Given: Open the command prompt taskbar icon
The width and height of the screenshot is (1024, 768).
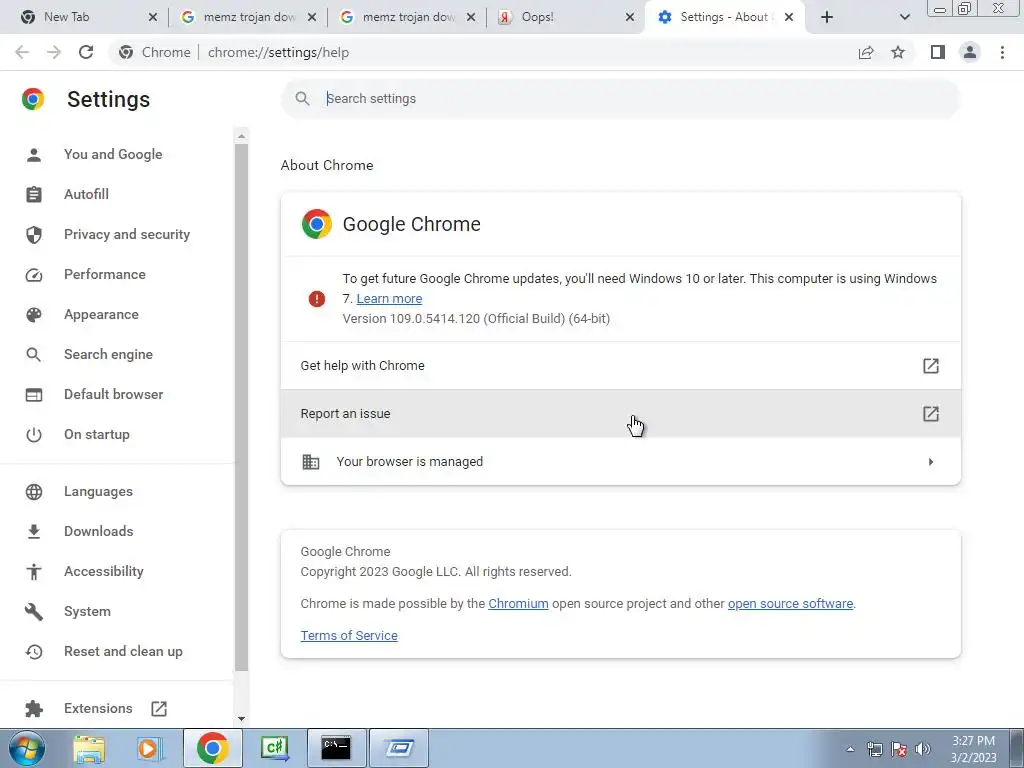Looking at the screenshot, I should pyautogui.click(x=336, y=748).
